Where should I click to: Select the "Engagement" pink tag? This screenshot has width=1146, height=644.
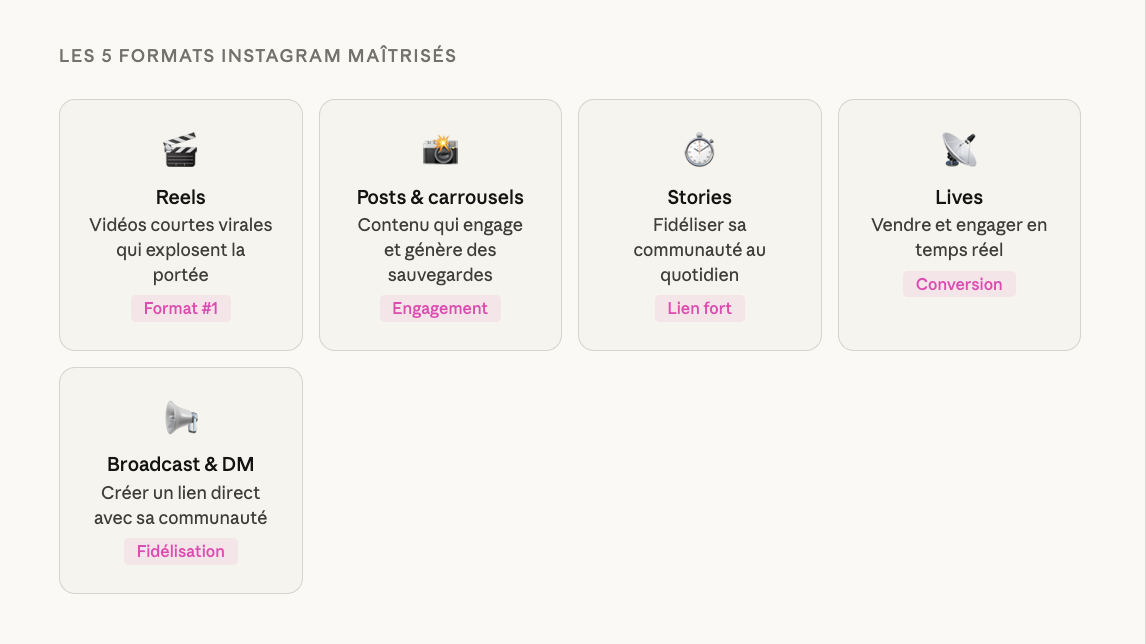(440, 308)
